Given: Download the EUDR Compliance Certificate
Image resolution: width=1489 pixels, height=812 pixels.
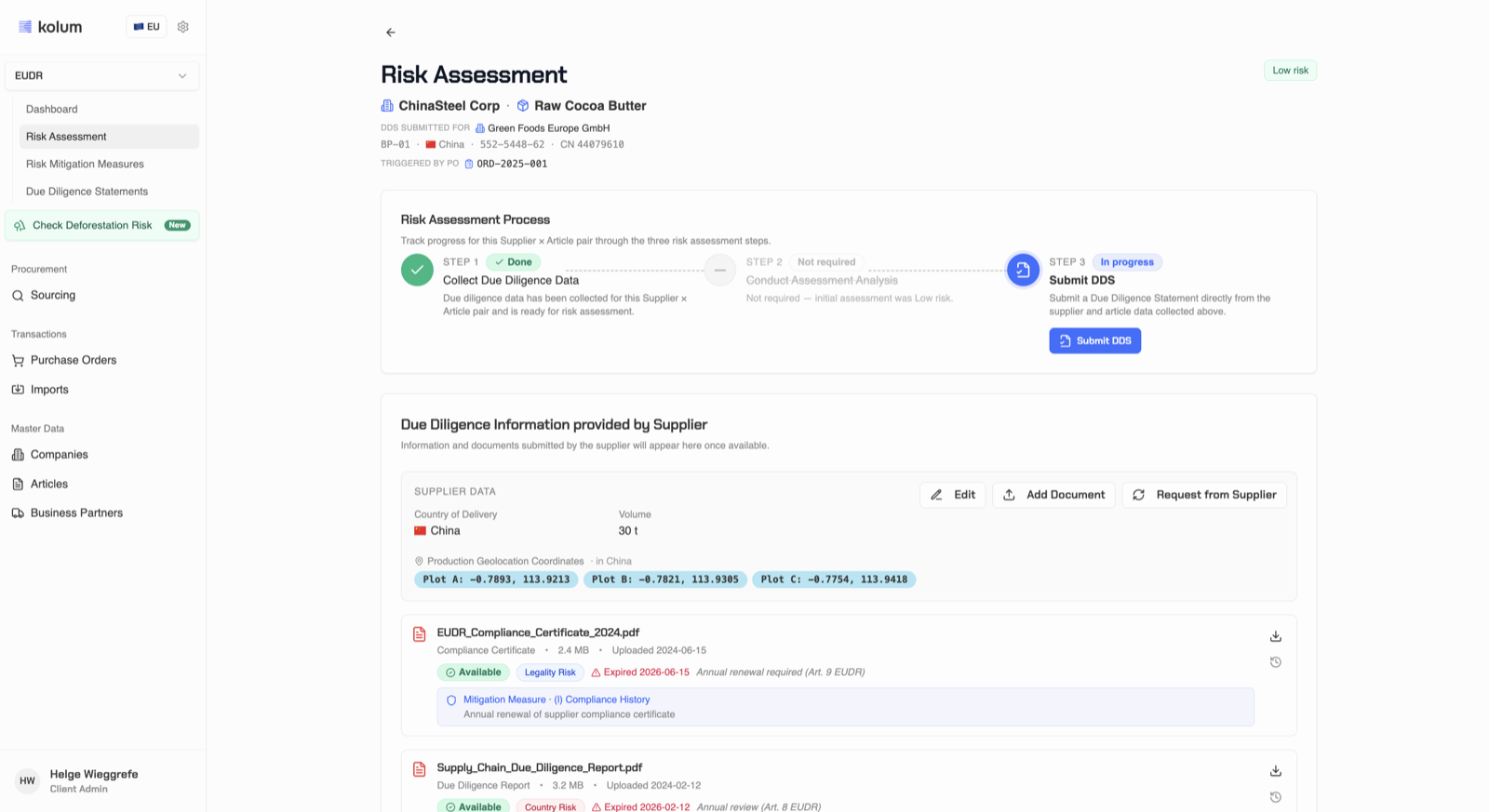Looking at the screenshot, I should pyautogui.click(x=1276, y=636).
